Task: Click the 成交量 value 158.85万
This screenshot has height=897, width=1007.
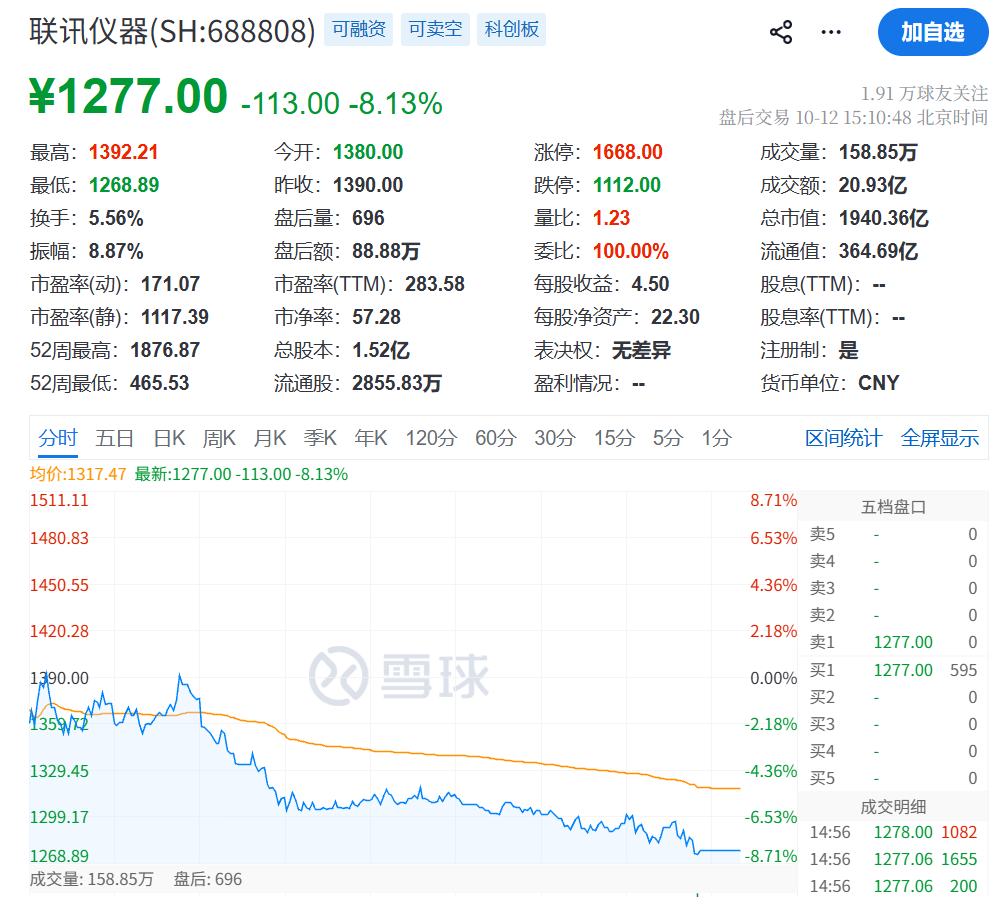Action: [878, 152]
